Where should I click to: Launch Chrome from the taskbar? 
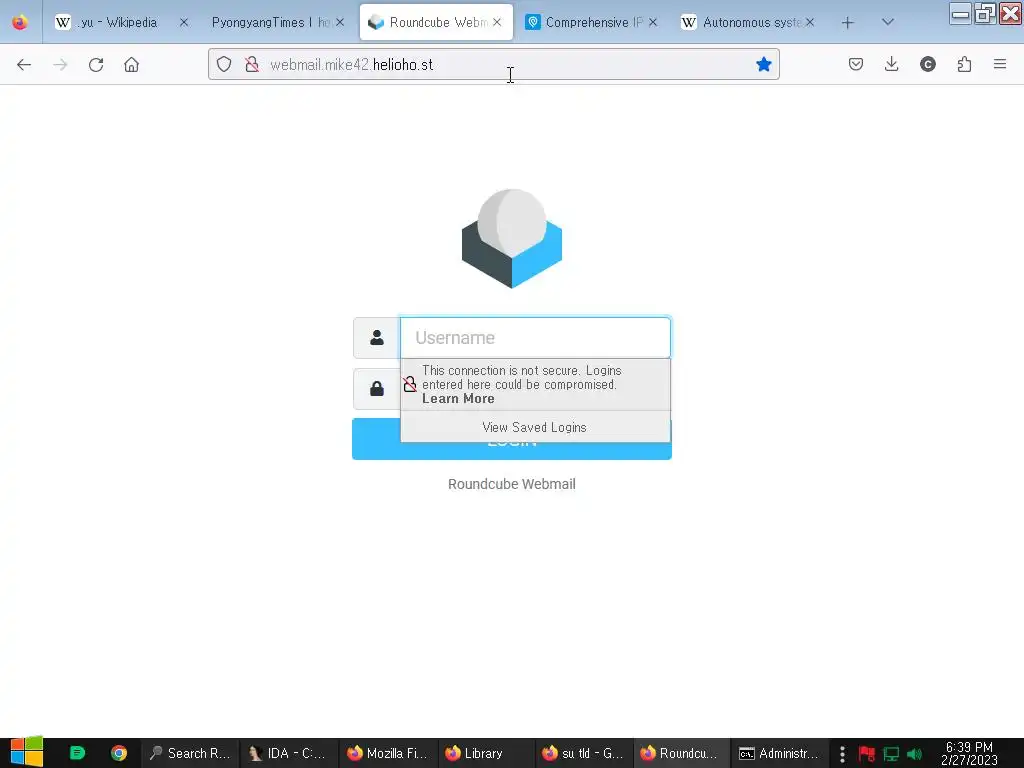coord(118,753)
